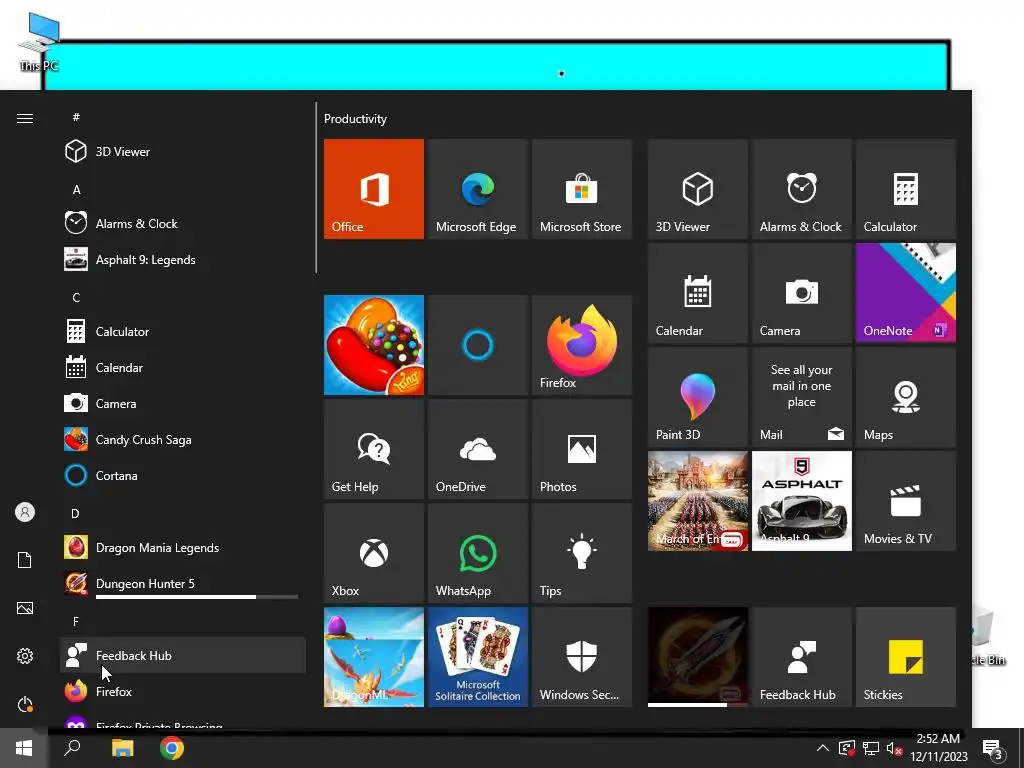Select 3D Viewer in app list
Image resolution: width=1024 pixels, height=768 pixels.
[183, 152]
